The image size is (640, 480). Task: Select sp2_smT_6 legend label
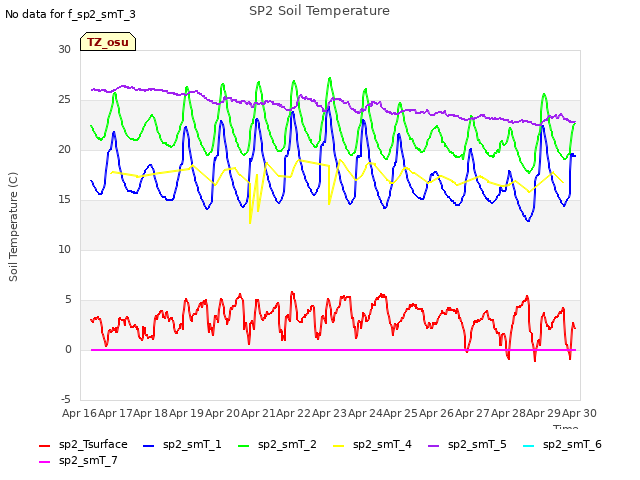[572, 444]
